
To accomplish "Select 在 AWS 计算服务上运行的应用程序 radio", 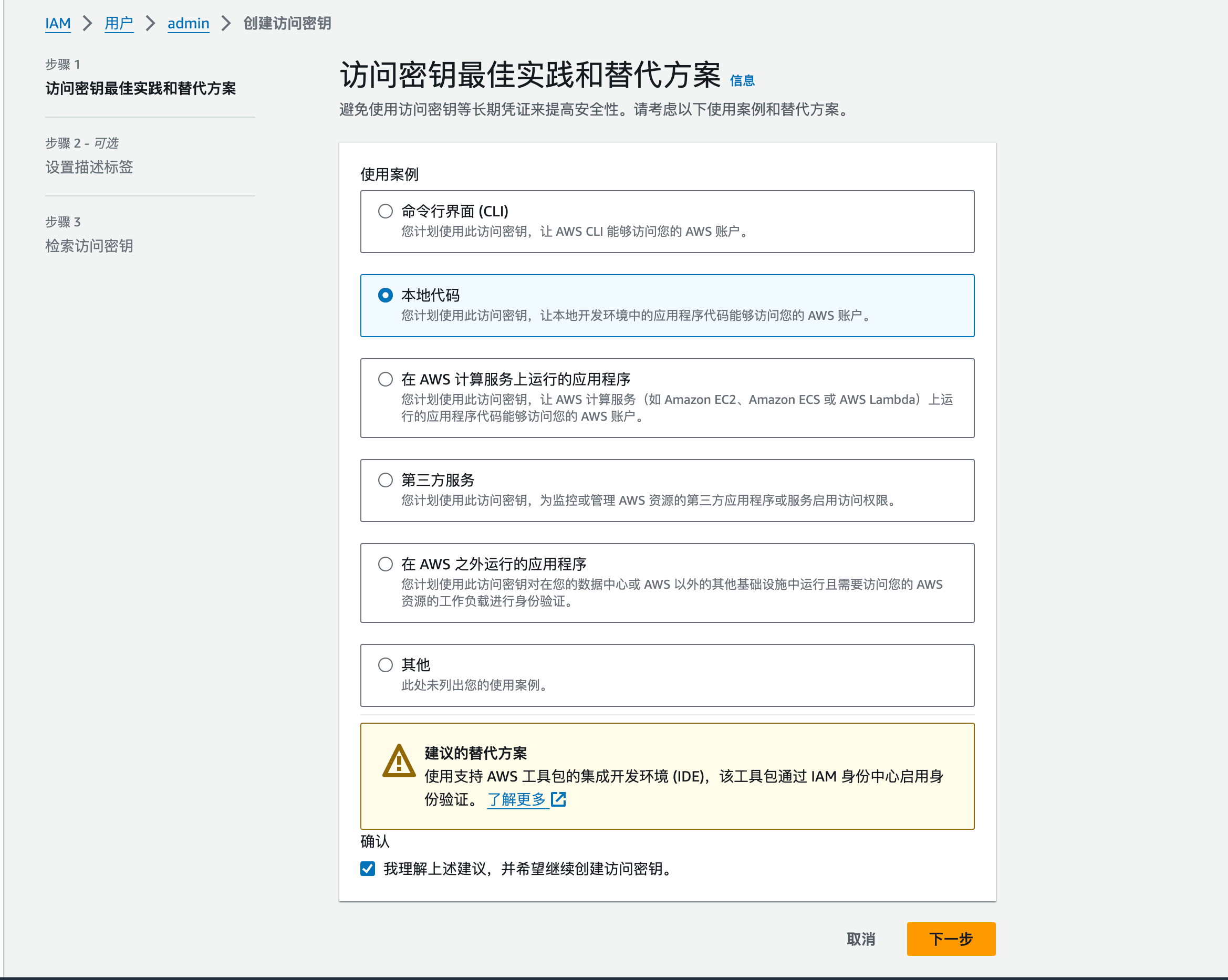I will click(x=386, y=379).
